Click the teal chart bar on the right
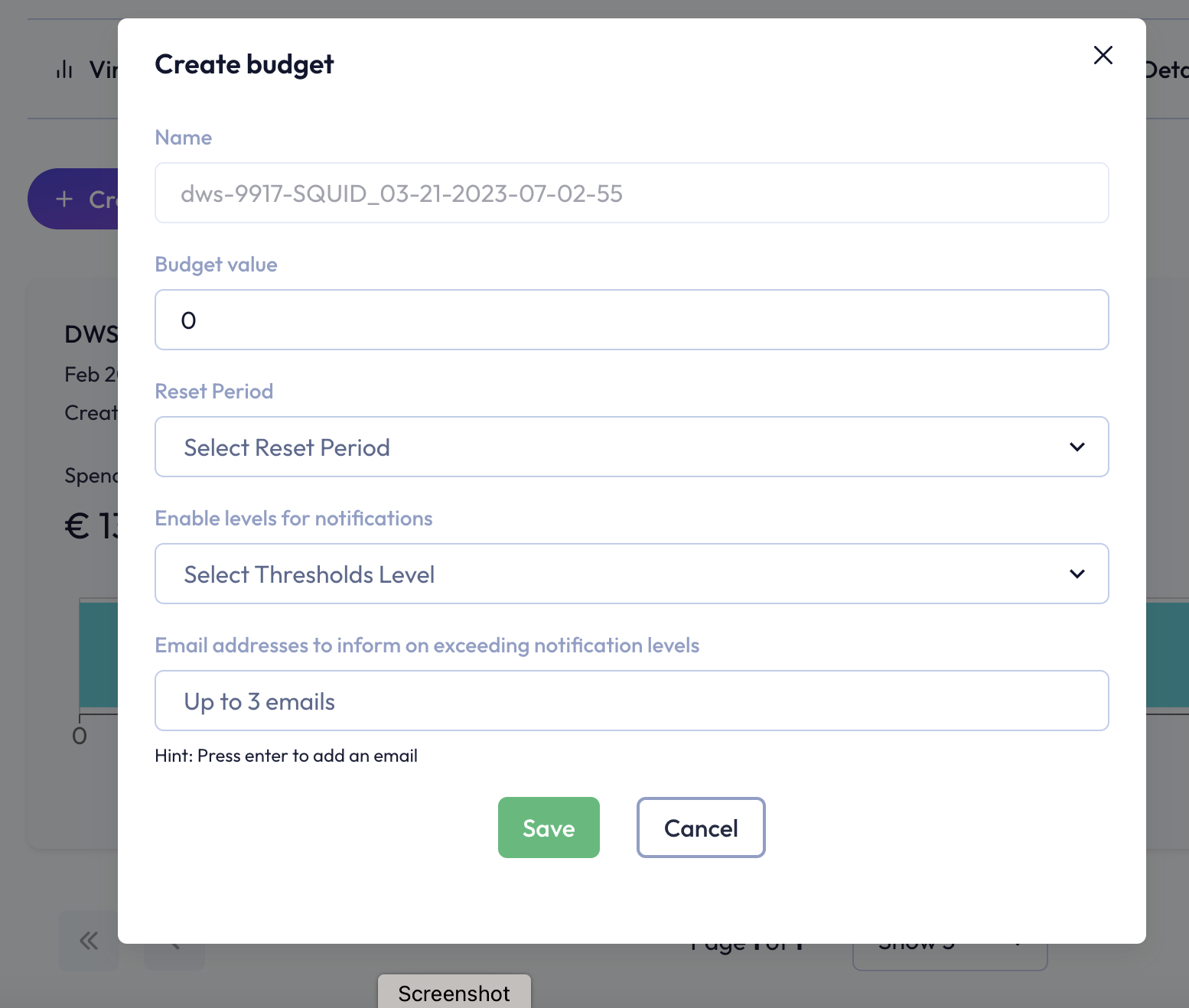Viewport: 1189px width, 1008px height. click(x=1167, y=655)
